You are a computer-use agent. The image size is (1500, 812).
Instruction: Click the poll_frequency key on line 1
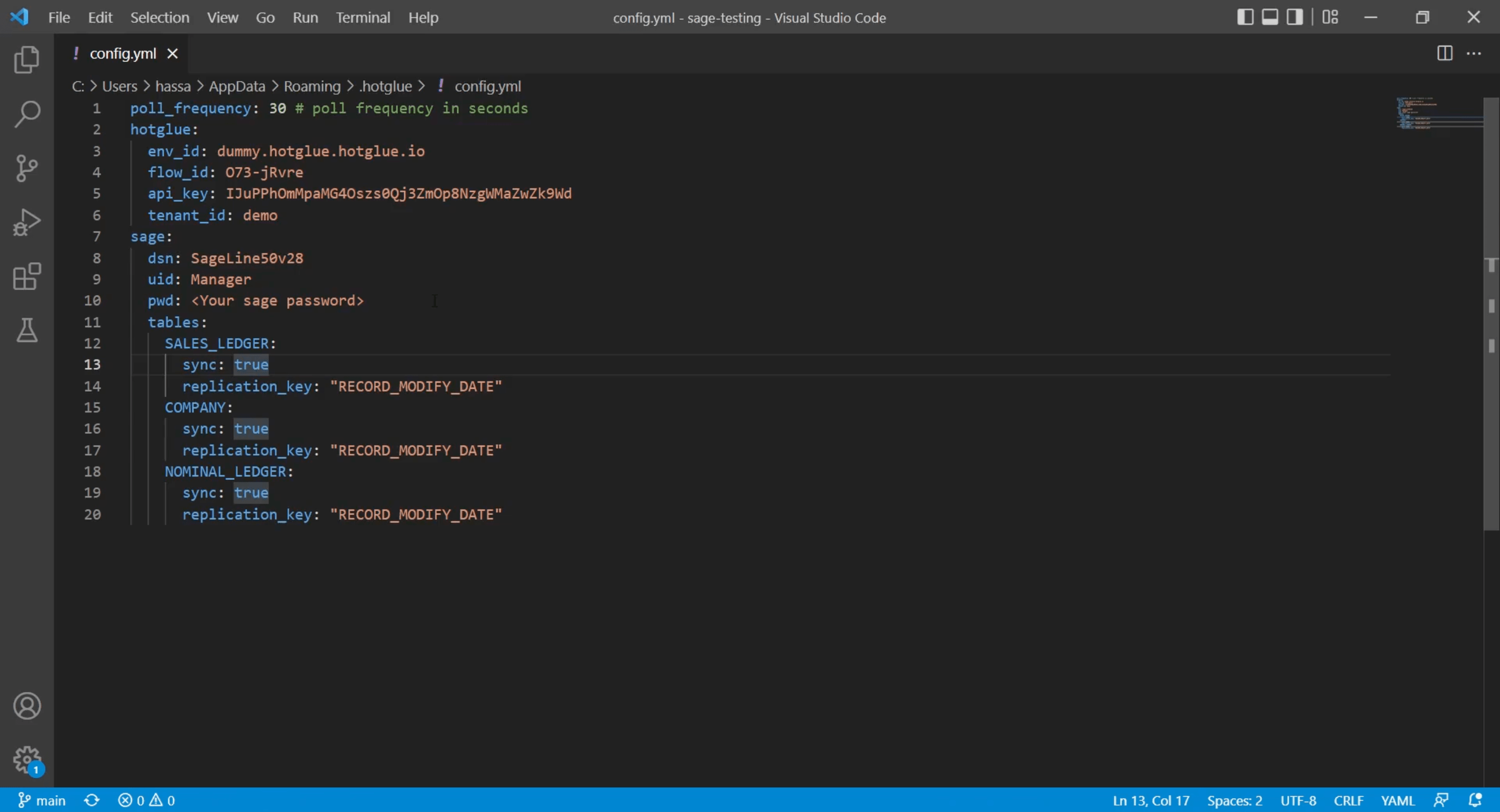click(x=190, y=108)
